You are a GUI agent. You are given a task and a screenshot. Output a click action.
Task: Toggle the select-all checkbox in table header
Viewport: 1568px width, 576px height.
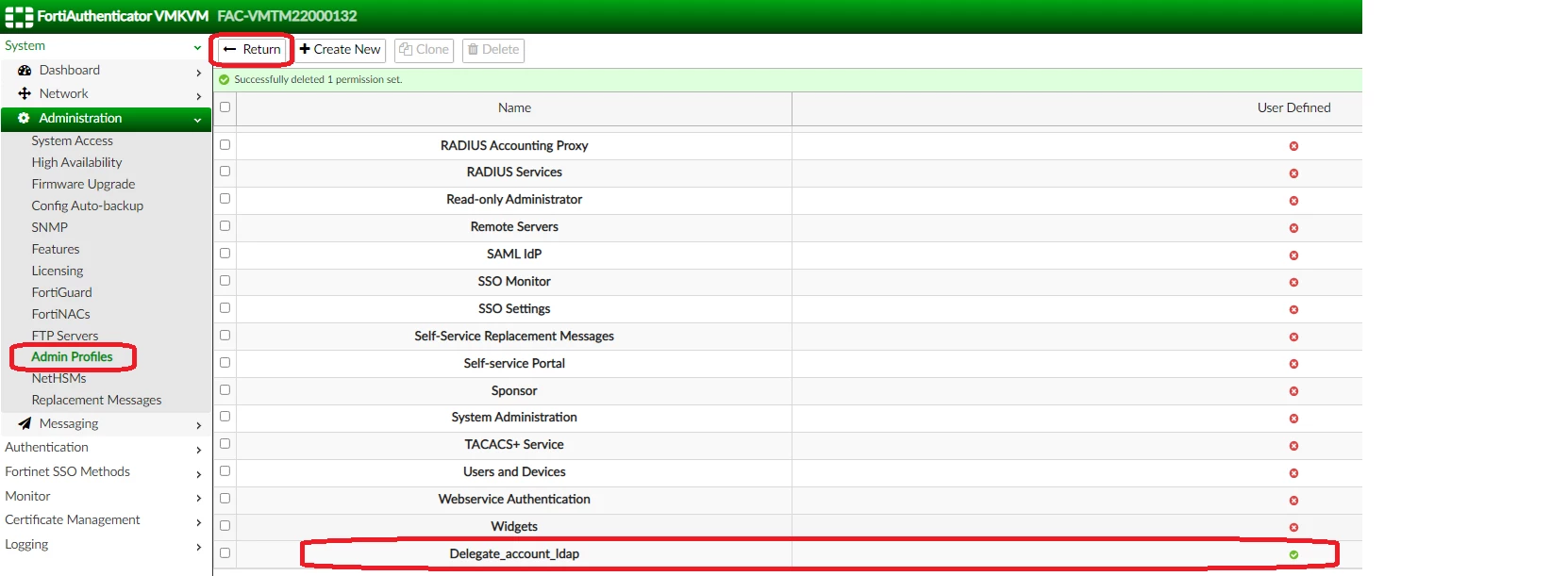(225, 107)
